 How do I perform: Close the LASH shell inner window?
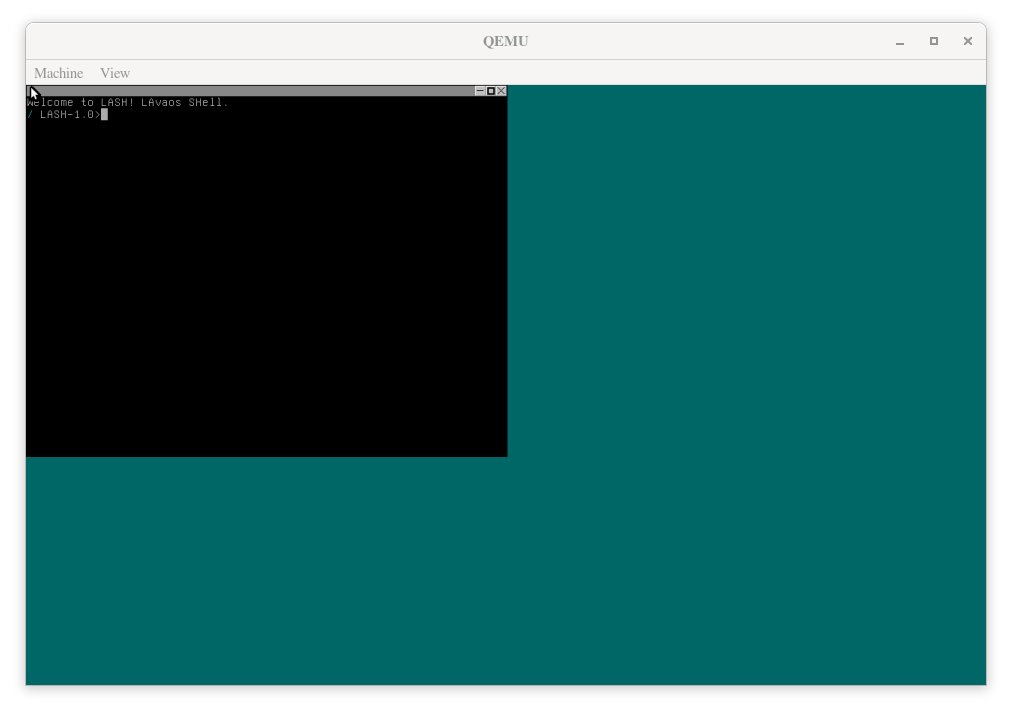pyautogui.click(x=501, y=91)
